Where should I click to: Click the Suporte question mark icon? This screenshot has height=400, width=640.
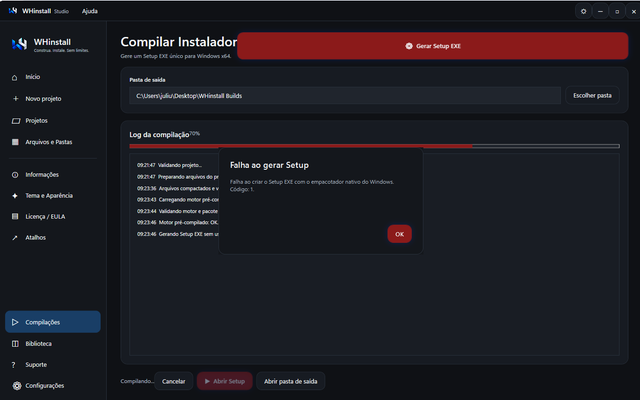tap(13, 365)
